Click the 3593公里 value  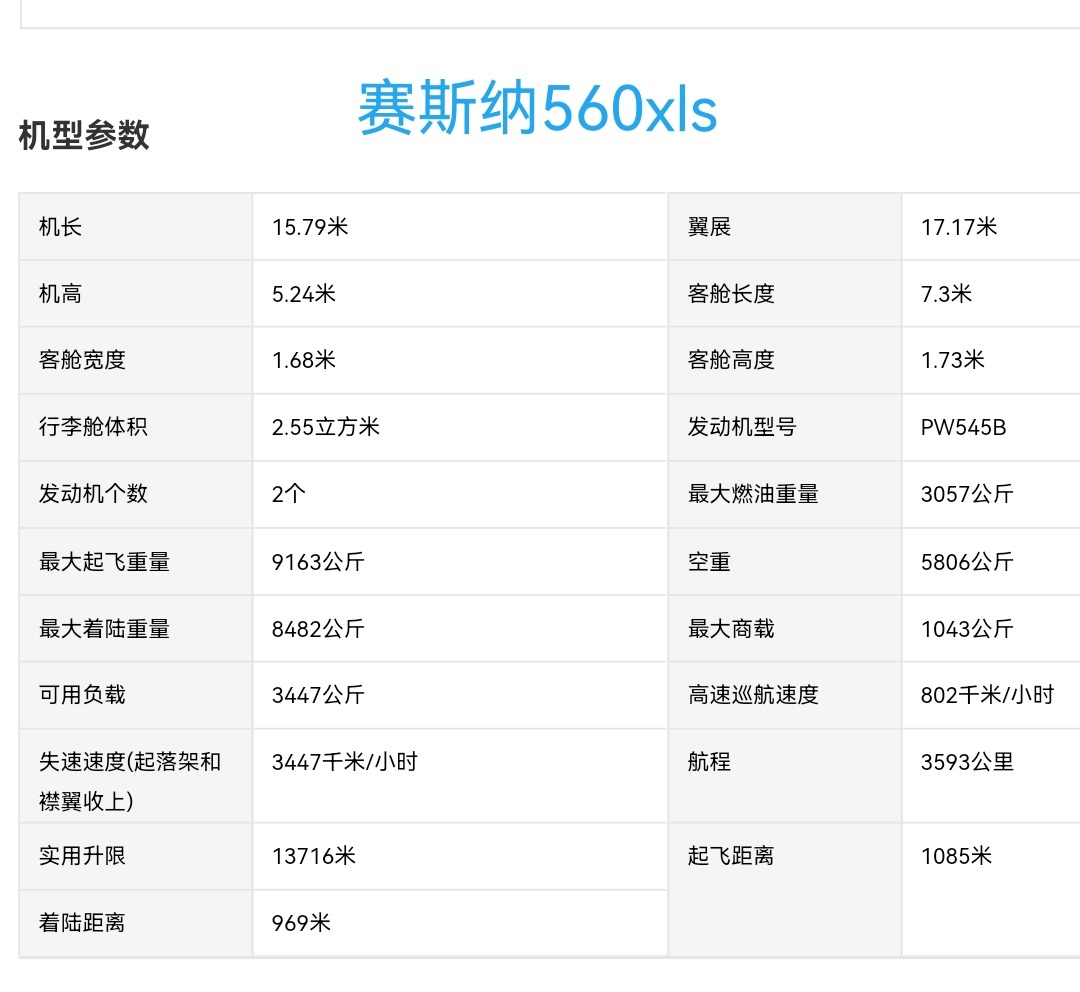(967, 762)
